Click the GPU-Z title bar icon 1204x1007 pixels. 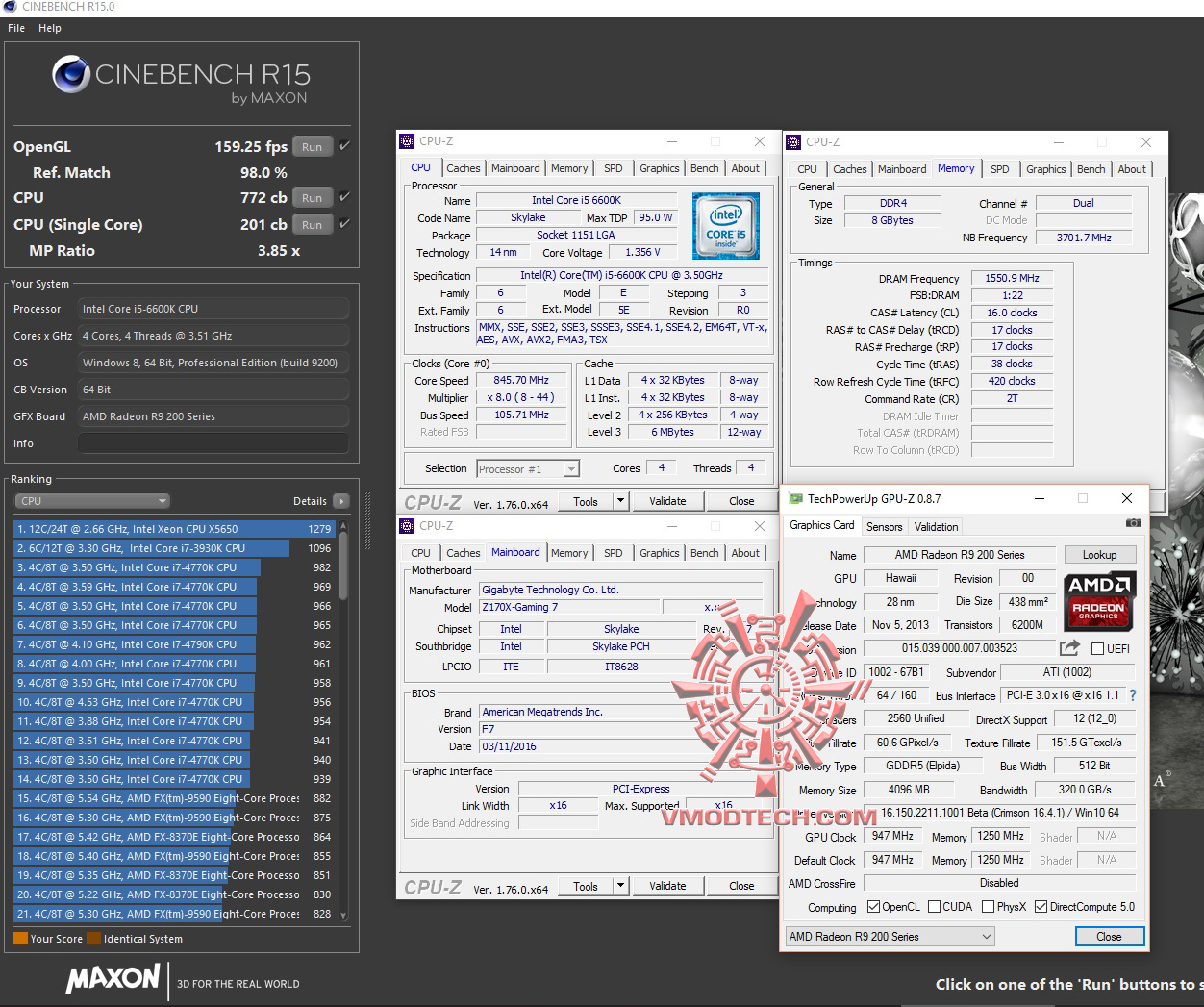click(x=796, y=499)
